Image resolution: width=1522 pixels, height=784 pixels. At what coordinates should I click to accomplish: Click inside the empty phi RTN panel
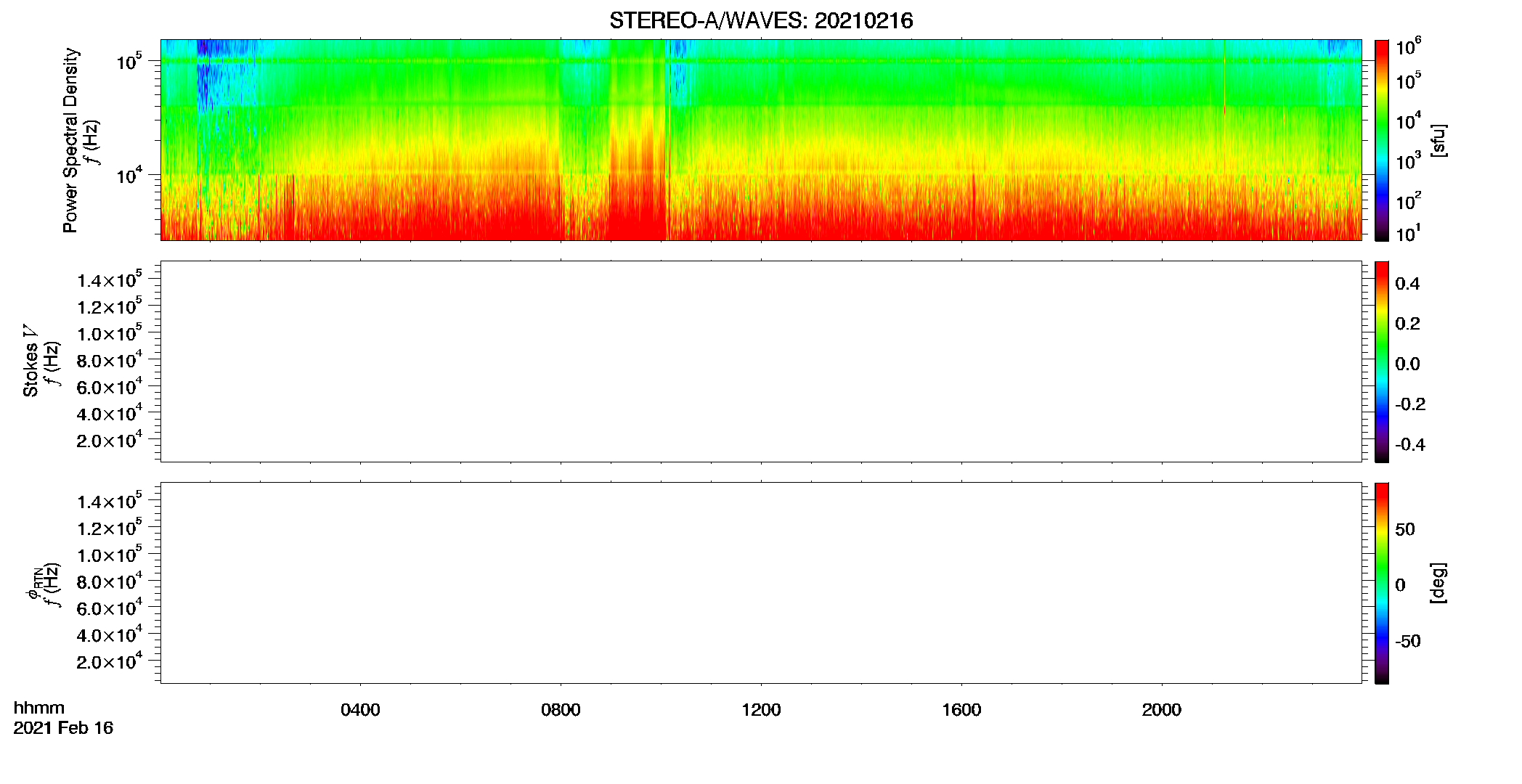(761, 583)
